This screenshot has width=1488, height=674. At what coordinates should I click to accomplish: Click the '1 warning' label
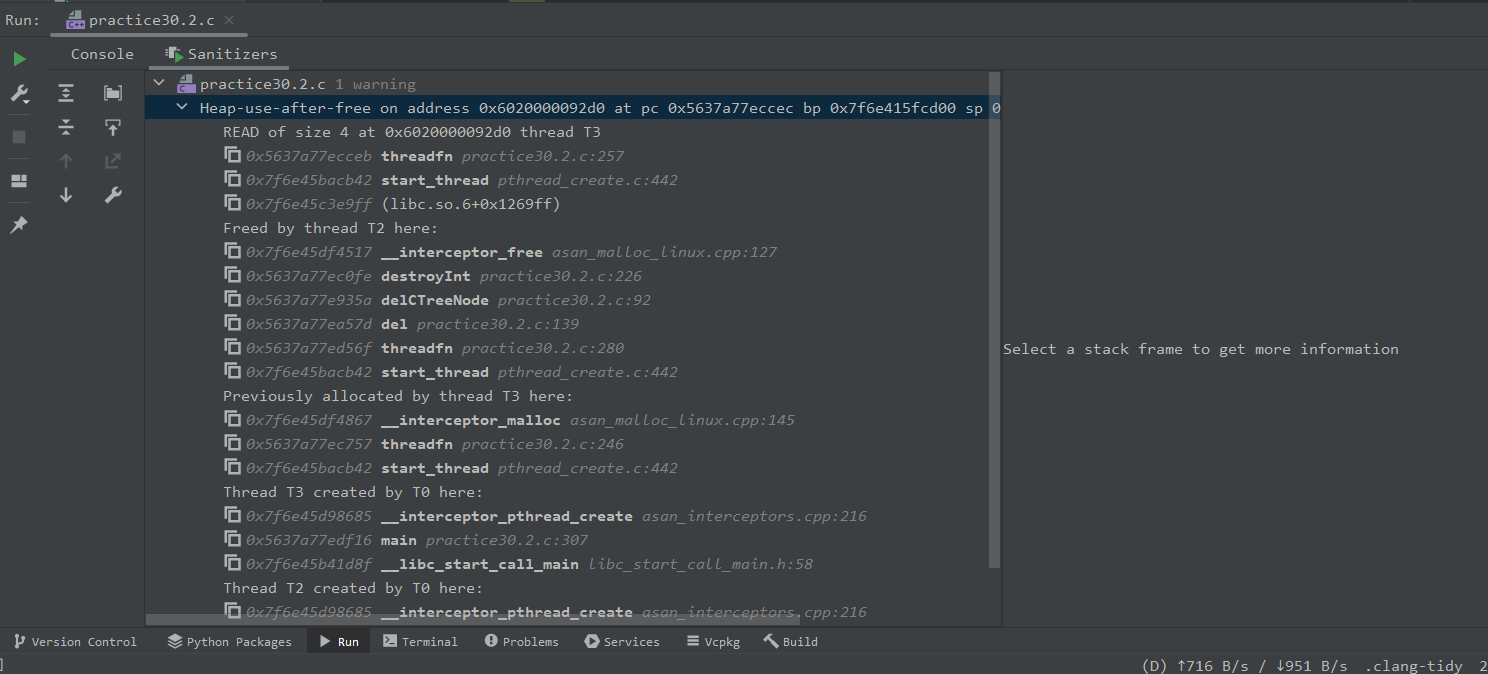[x=375, y=84]
